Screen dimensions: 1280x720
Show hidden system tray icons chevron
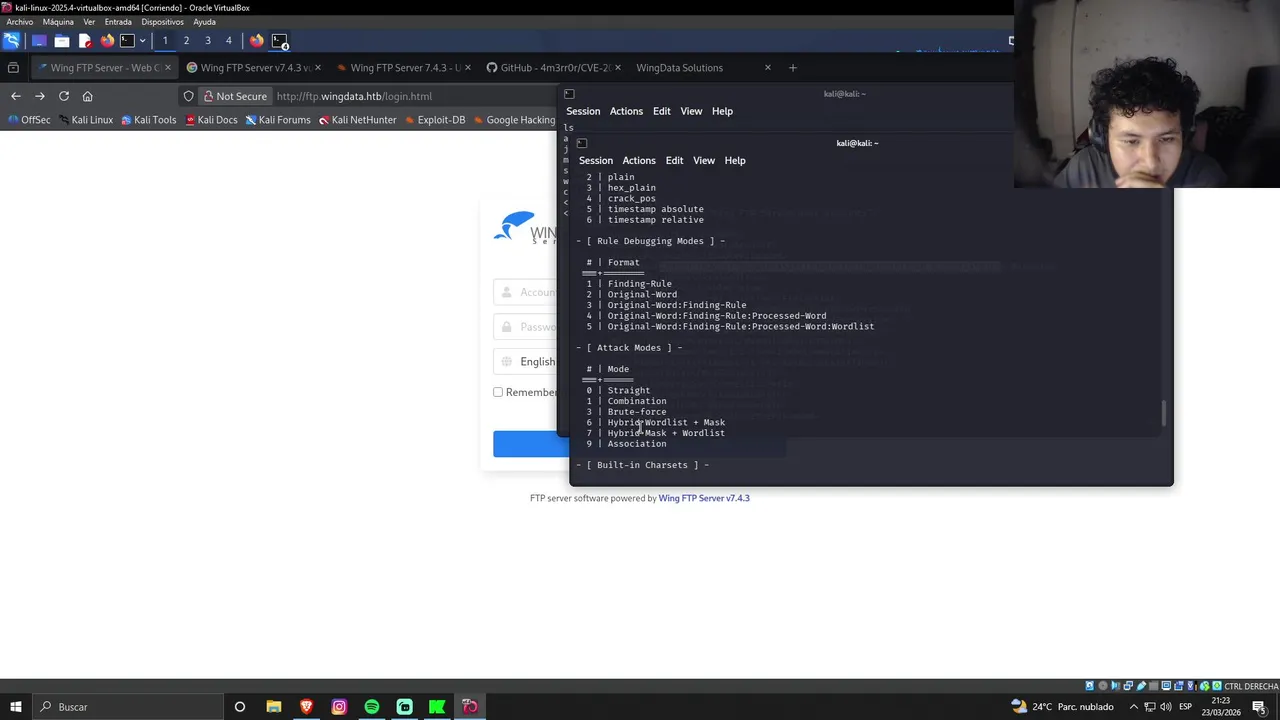[1132, 707]
